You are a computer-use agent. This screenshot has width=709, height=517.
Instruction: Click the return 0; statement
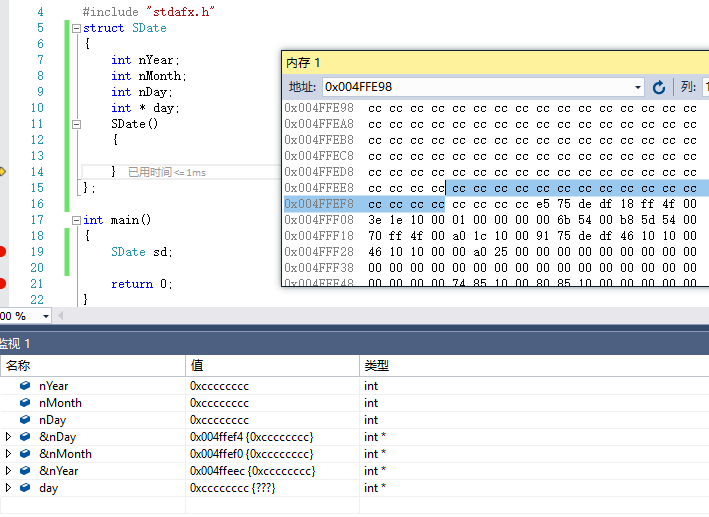[x=142, y=284]
